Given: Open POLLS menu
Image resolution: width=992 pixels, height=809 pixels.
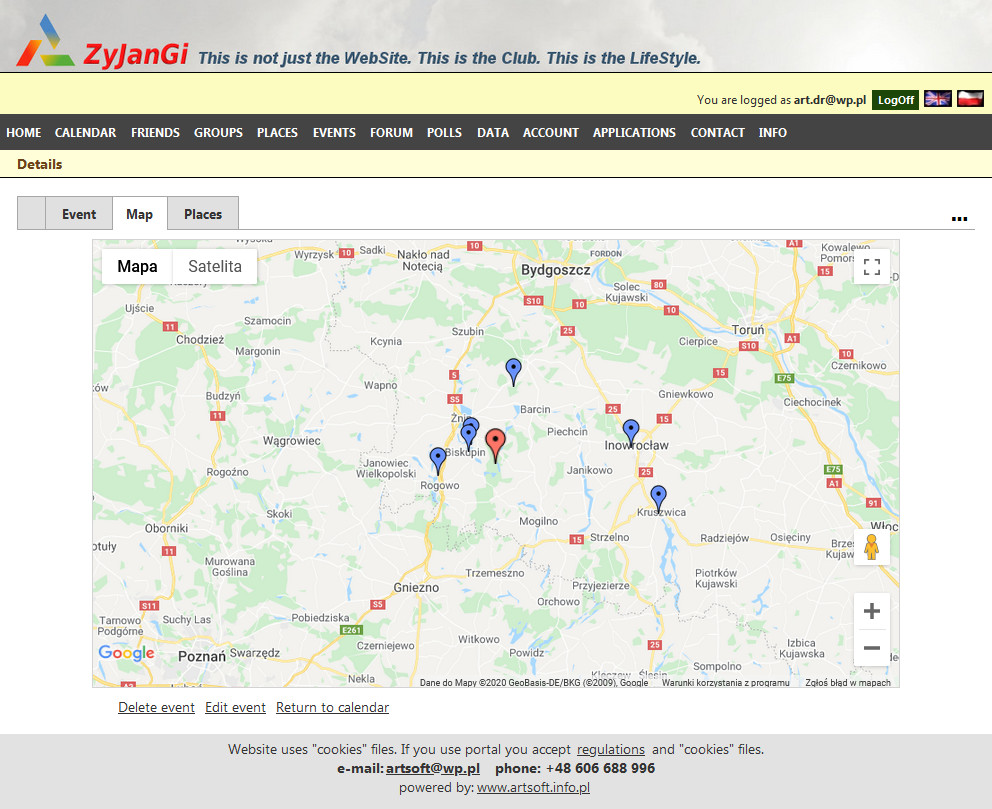Looking at the screenshot, I should point(444,132).
